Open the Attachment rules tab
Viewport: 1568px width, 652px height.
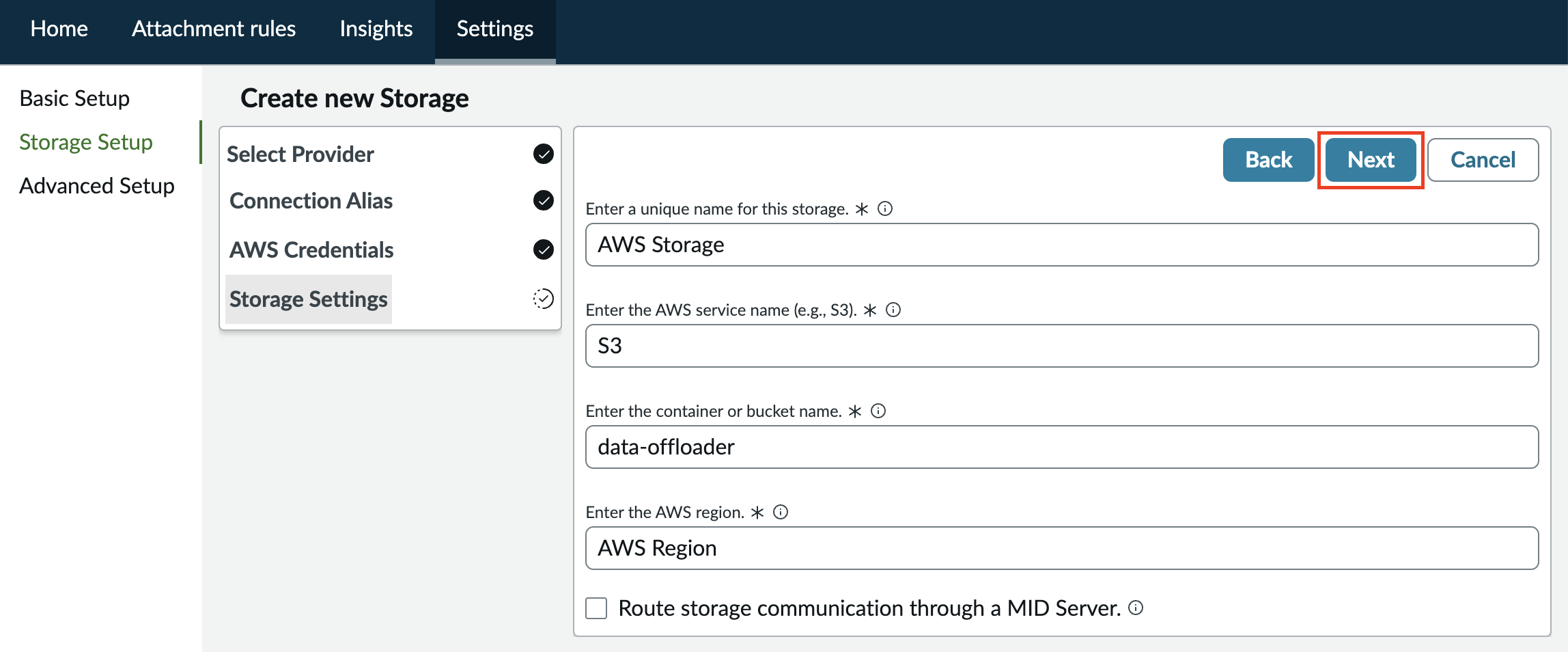(214, 29)
